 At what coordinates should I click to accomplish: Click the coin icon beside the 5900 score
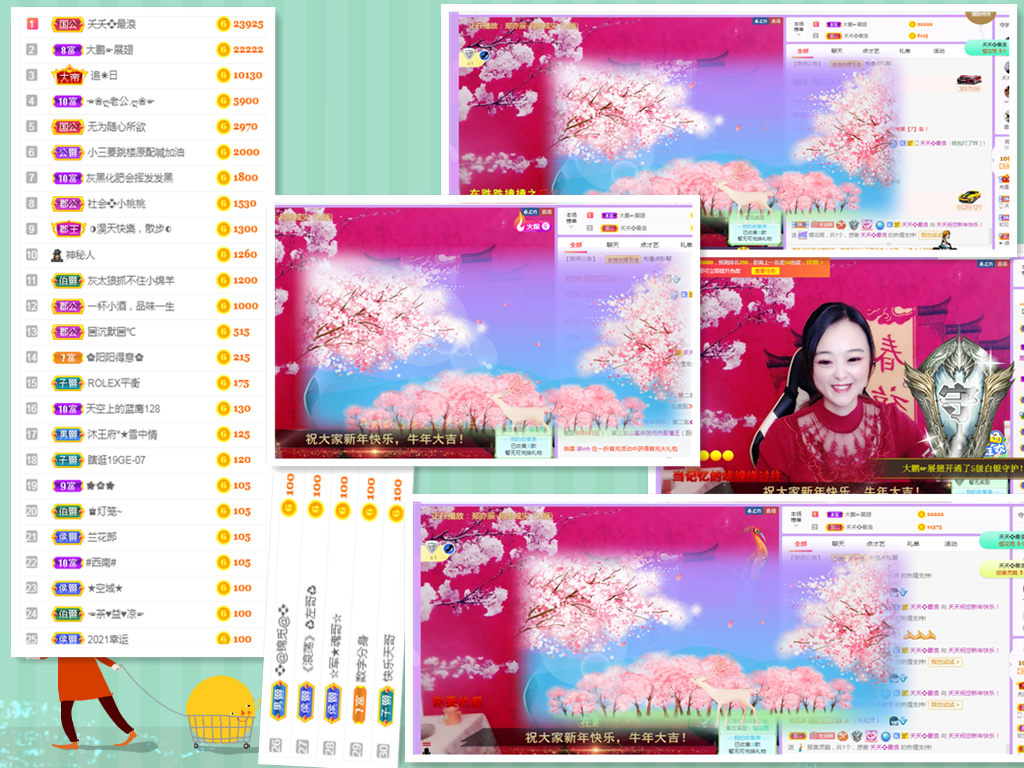[x=223, y=101]
